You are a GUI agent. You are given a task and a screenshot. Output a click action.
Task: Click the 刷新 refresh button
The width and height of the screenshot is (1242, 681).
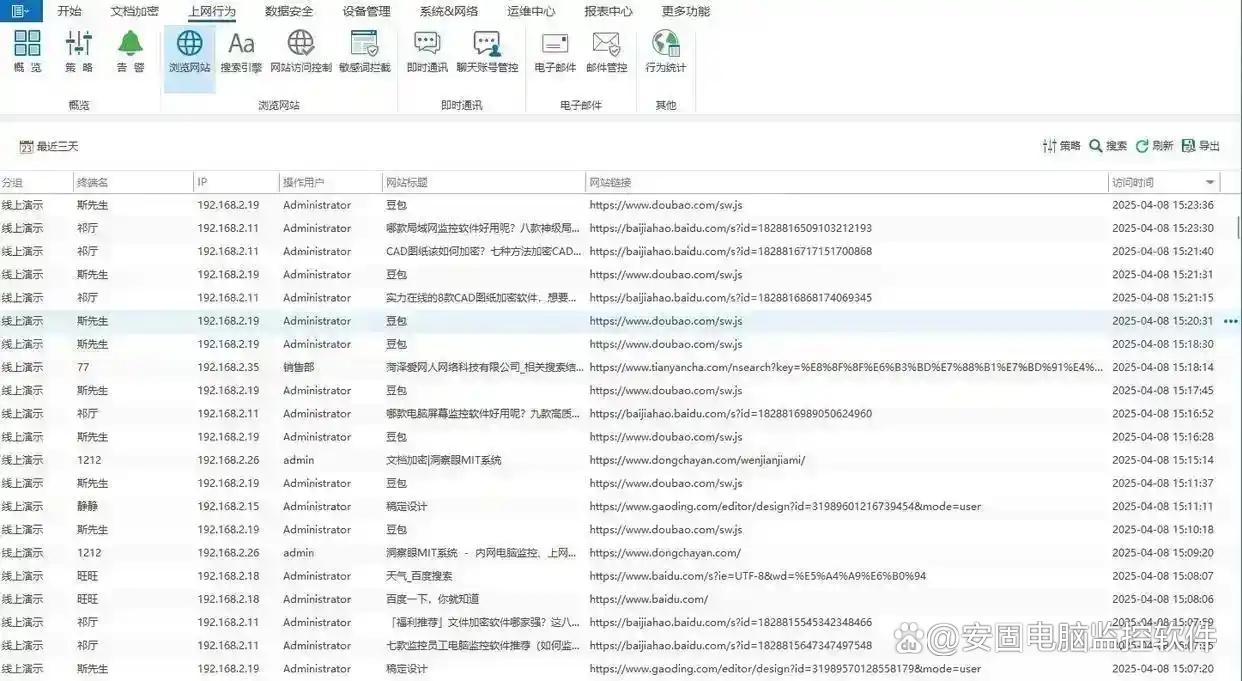point(1154,146)
